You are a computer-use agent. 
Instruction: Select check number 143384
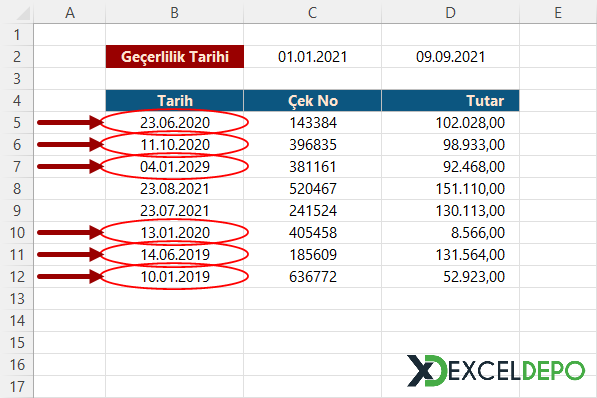313,123
